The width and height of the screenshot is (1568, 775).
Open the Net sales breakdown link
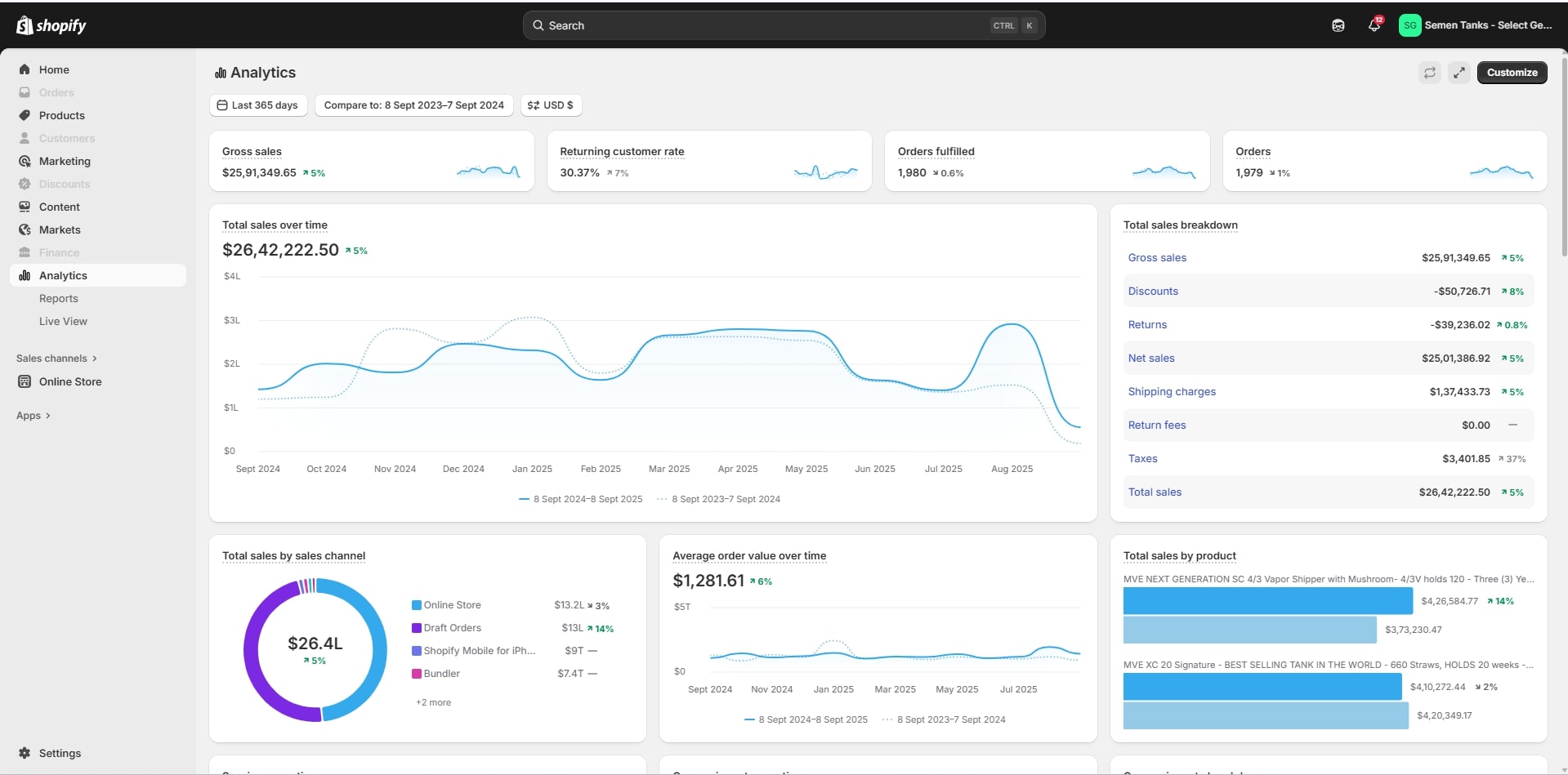[x=1150, y=359]
